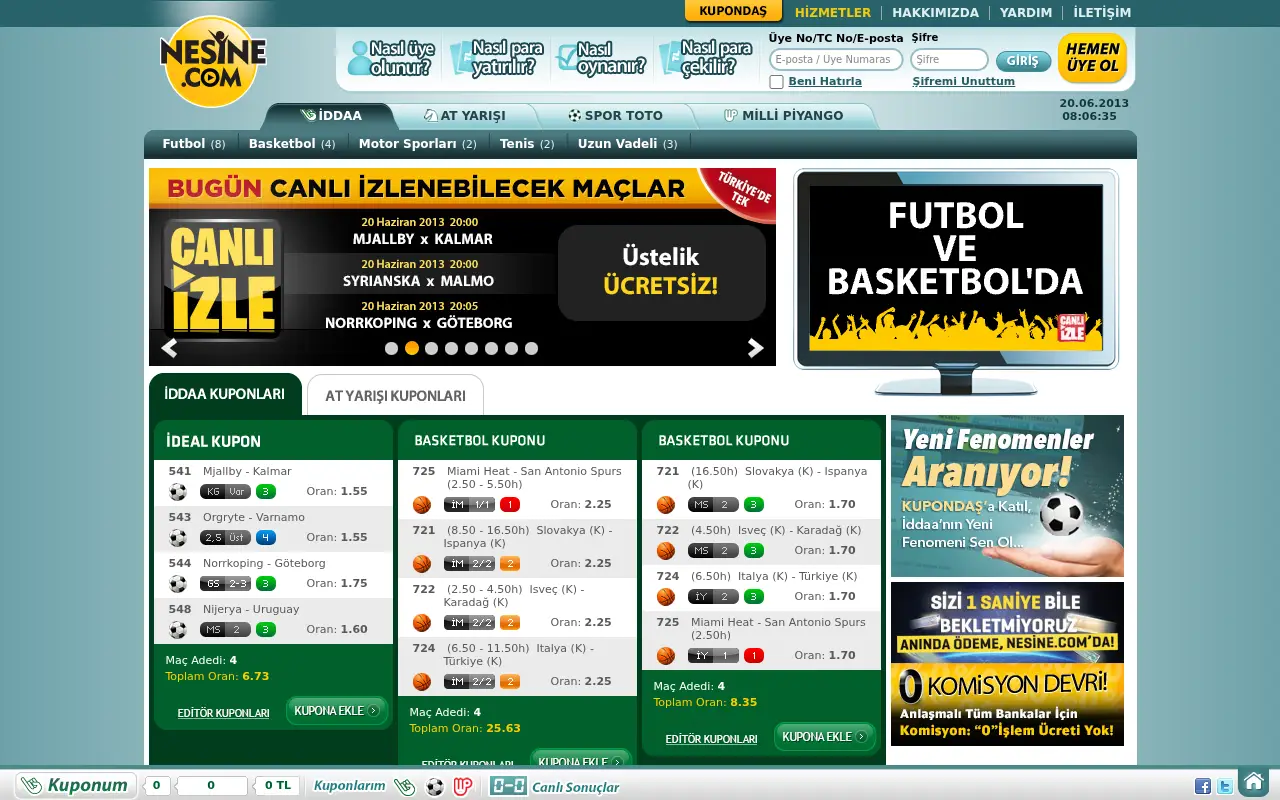Click the Canlı Sonuçlar scoreboard icon
The height and width of the screenshot is (800, 1280).
pyautogui.click(x=508, y=786)
